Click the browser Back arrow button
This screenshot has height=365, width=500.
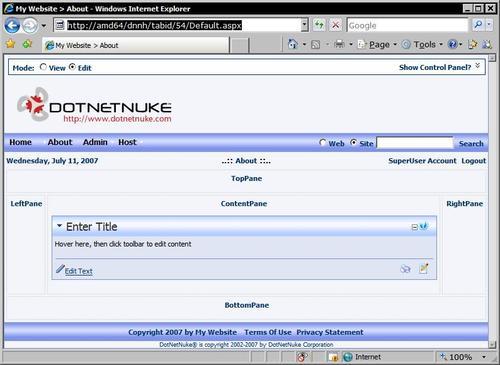[12, 26]
